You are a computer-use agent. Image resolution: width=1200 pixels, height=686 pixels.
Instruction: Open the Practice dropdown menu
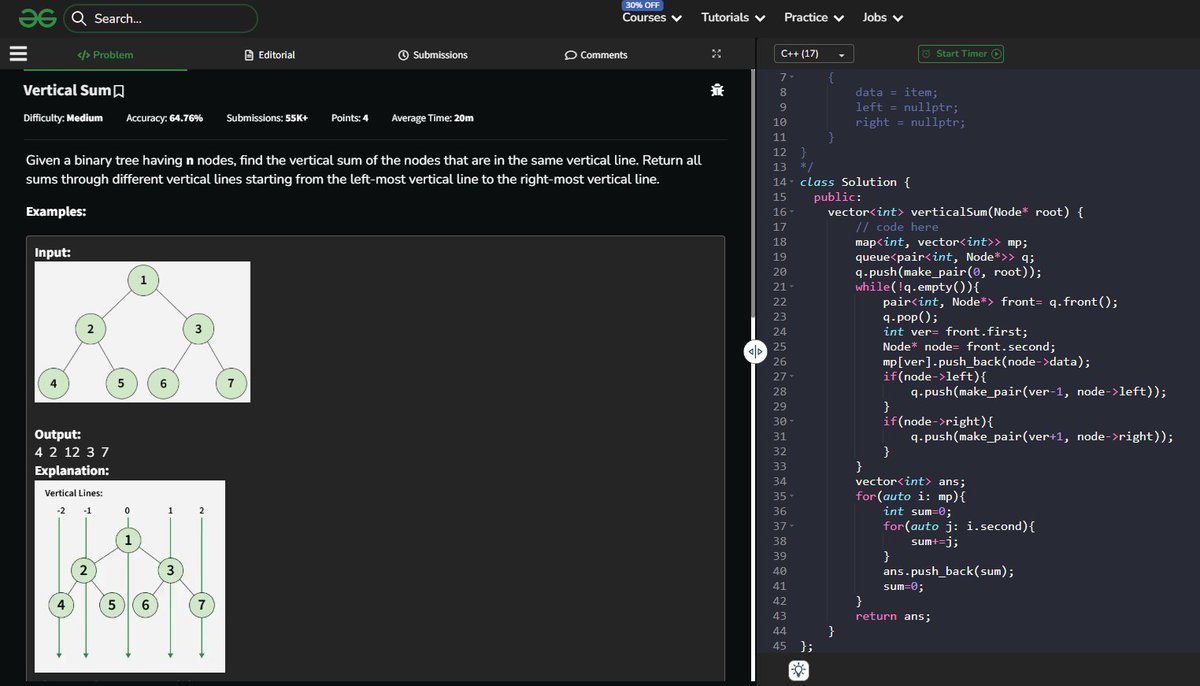[x=814, y=17]
